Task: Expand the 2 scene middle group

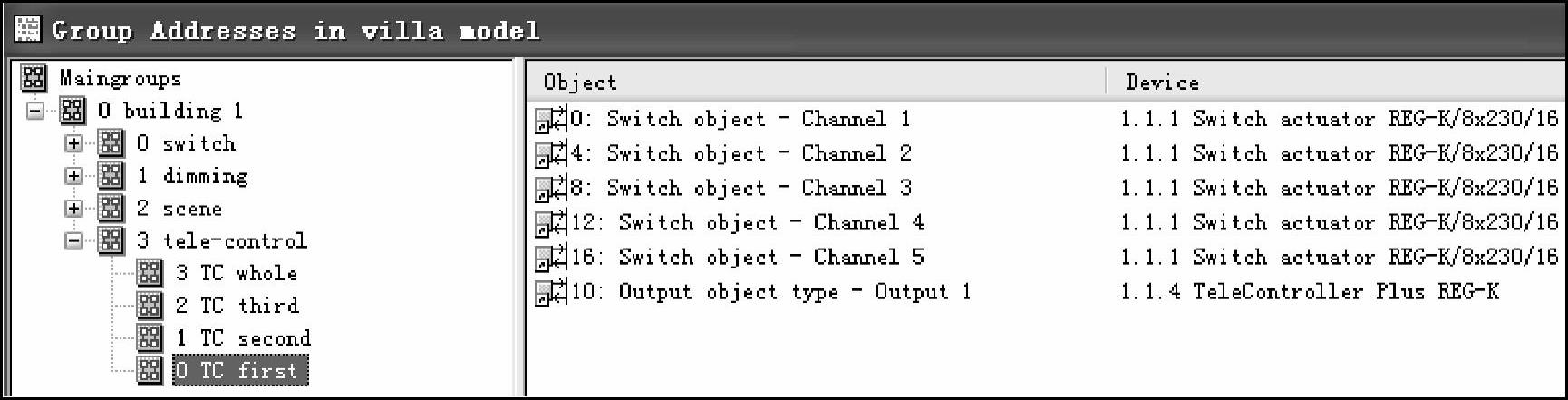Action: pyautogui.click(x=74, y=209)
